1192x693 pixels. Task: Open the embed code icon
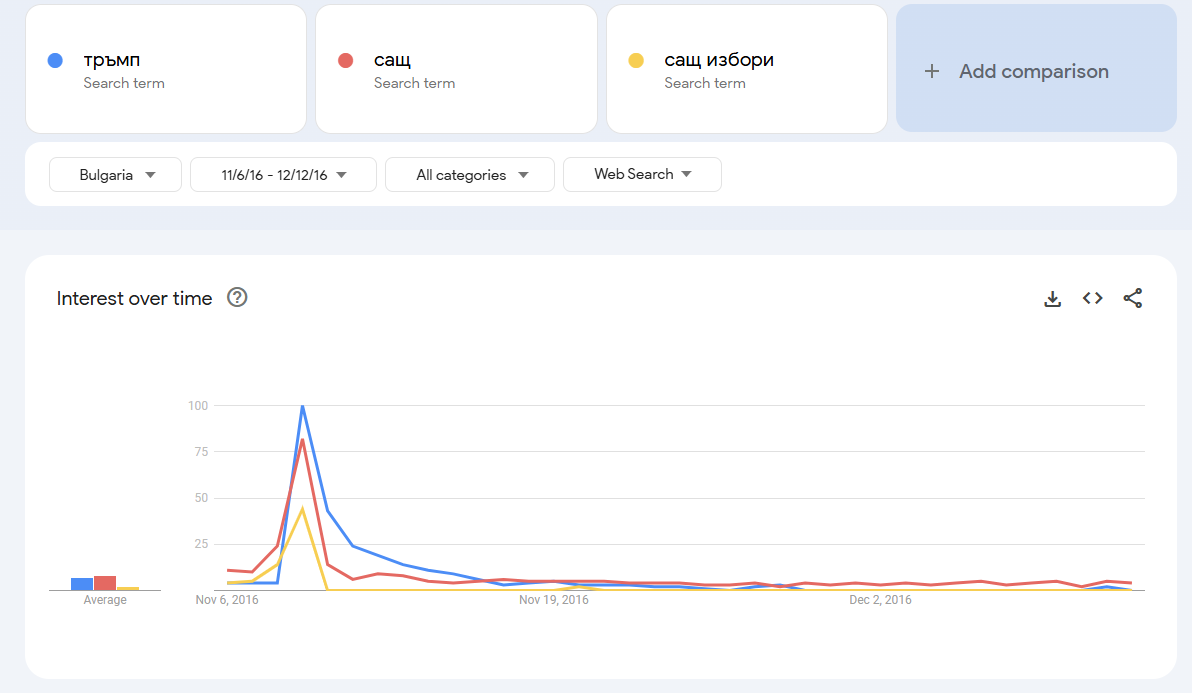tap(1092, 298)
